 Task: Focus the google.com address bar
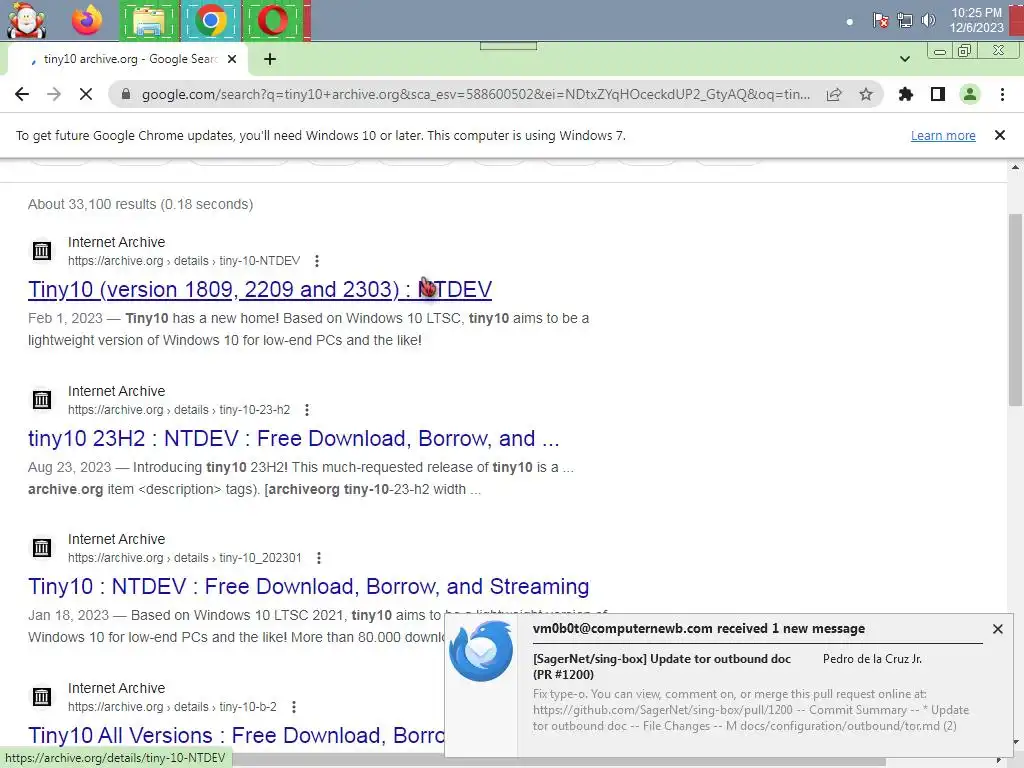475,94
